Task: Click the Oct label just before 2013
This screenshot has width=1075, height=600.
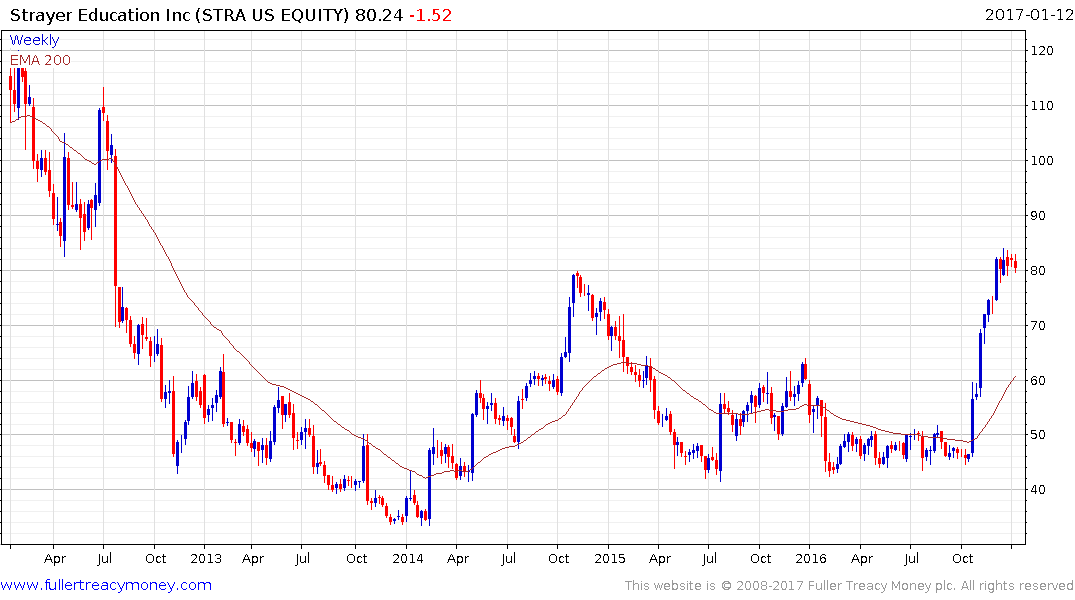Action: pyautogui.click(x=155, y=558)
